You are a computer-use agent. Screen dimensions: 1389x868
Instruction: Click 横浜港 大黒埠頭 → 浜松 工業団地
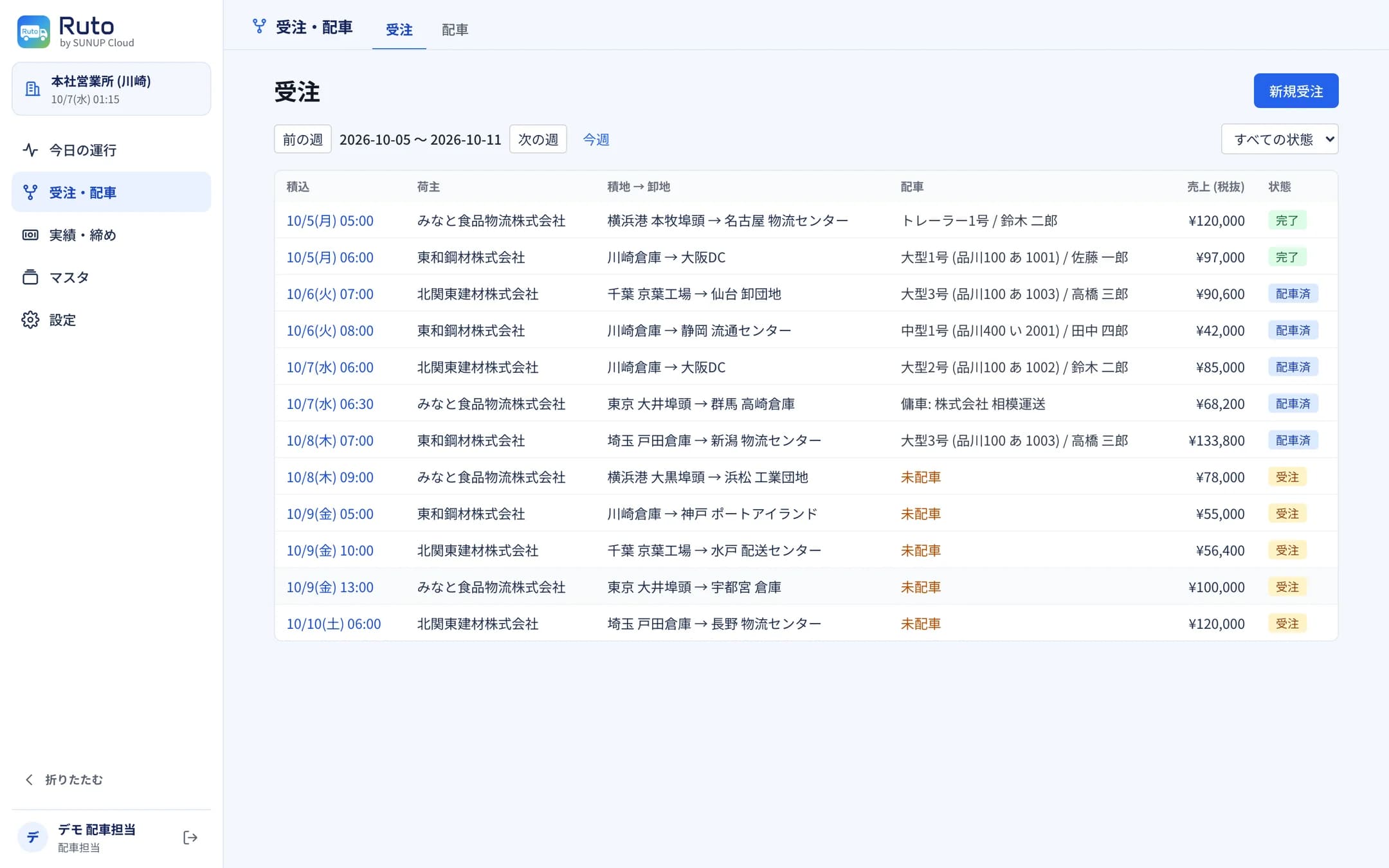[x=707, y=477]
